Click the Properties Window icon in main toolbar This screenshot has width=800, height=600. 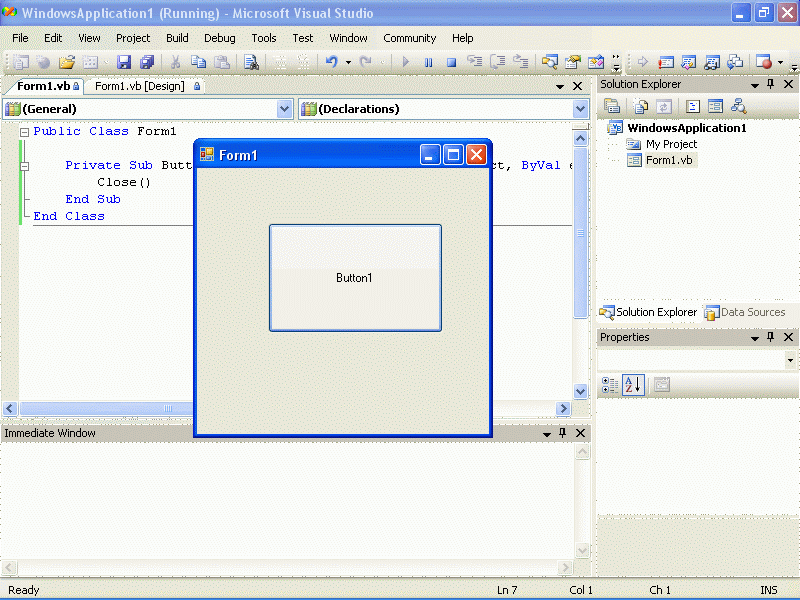pyautogui.click(x=573, y=62)
